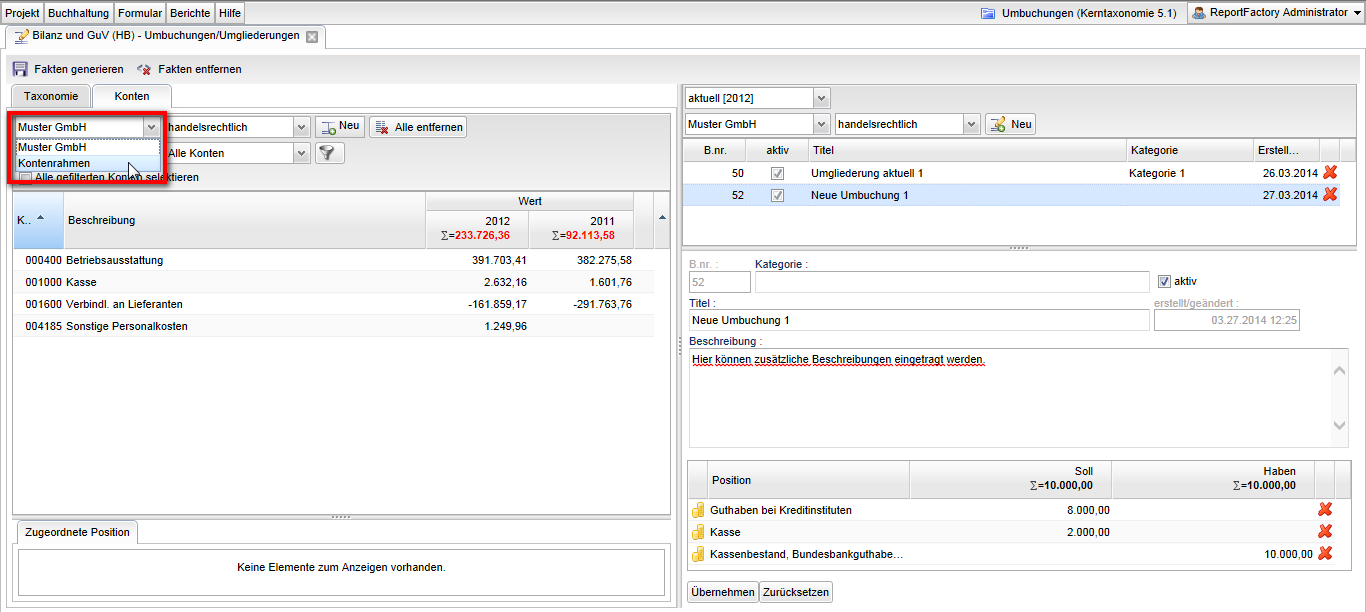Click the Kategorie input field

(952, 282)
